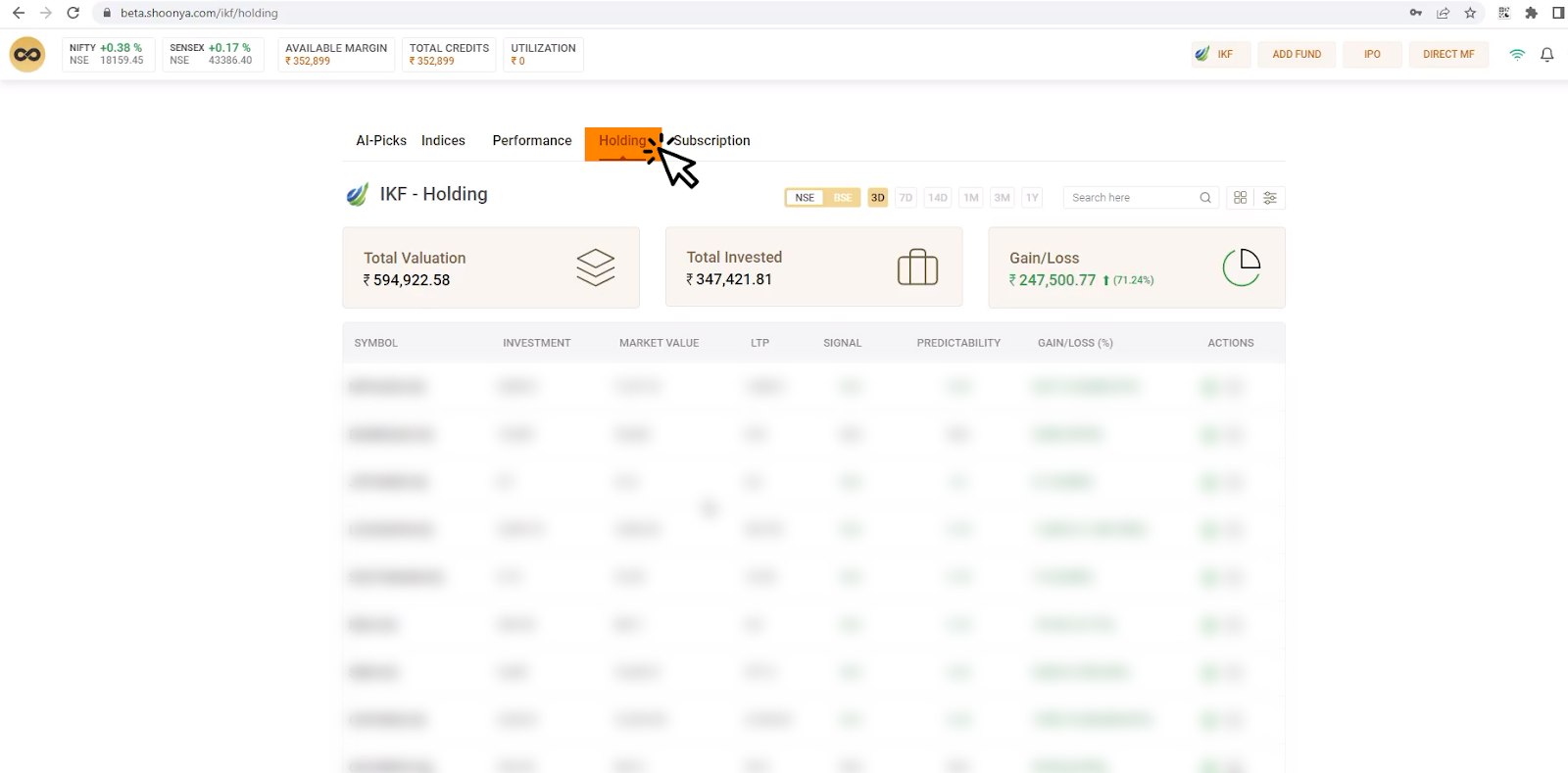Image resolution: width=1568 pixels, height=773 pixels.
Task: Click the Total Invested briefcase icon
Action: pyautogui.click(x=917, y=267)
